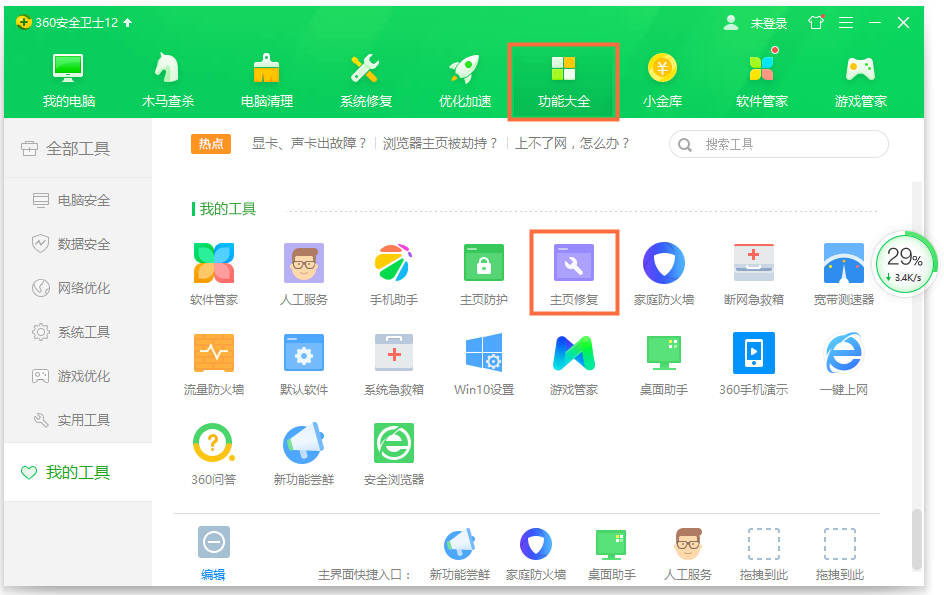Select 全部工具 in the sidebar
The width and height of the screenshot is (944, 595).
point(78,148)
